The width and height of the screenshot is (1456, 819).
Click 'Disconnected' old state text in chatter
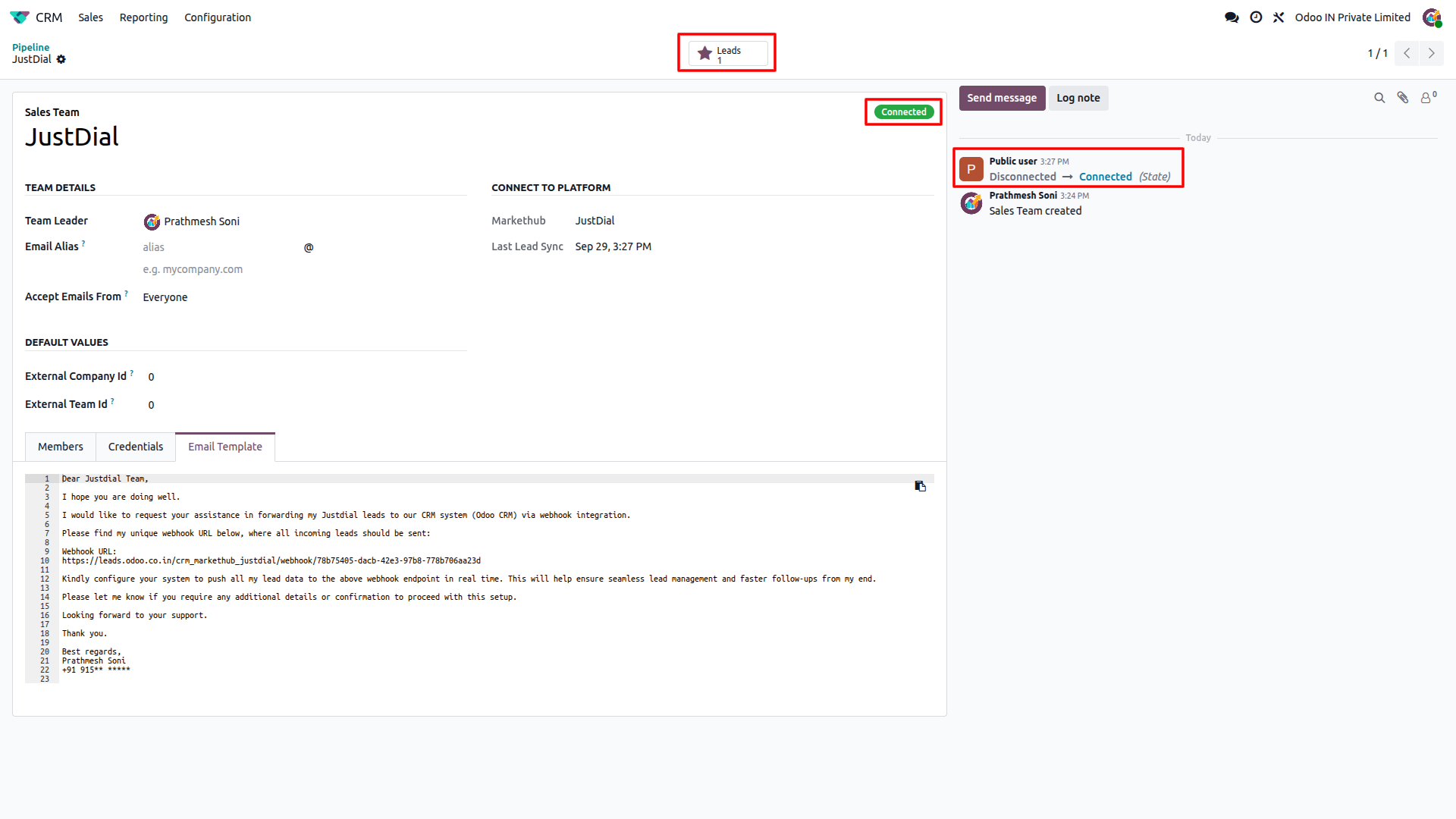[1022, 177]
